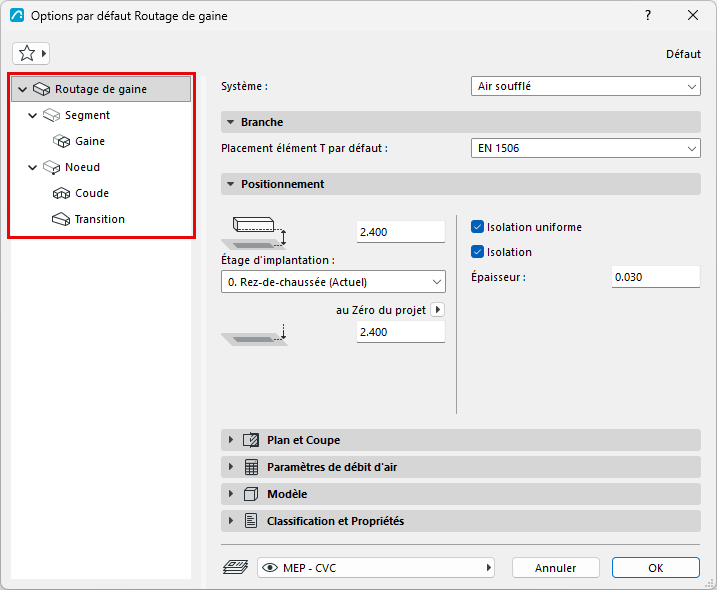Click the layer stack icon at the bottom

235,568
